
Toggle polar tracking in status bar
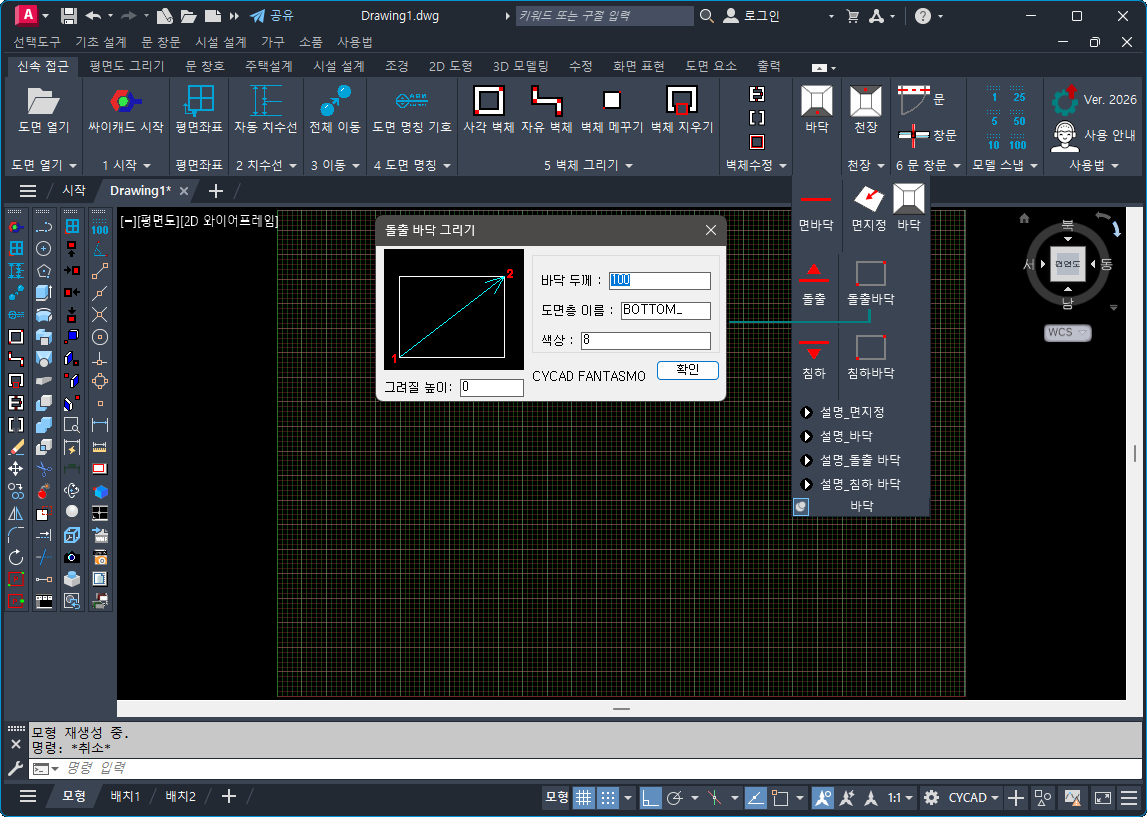675,797
